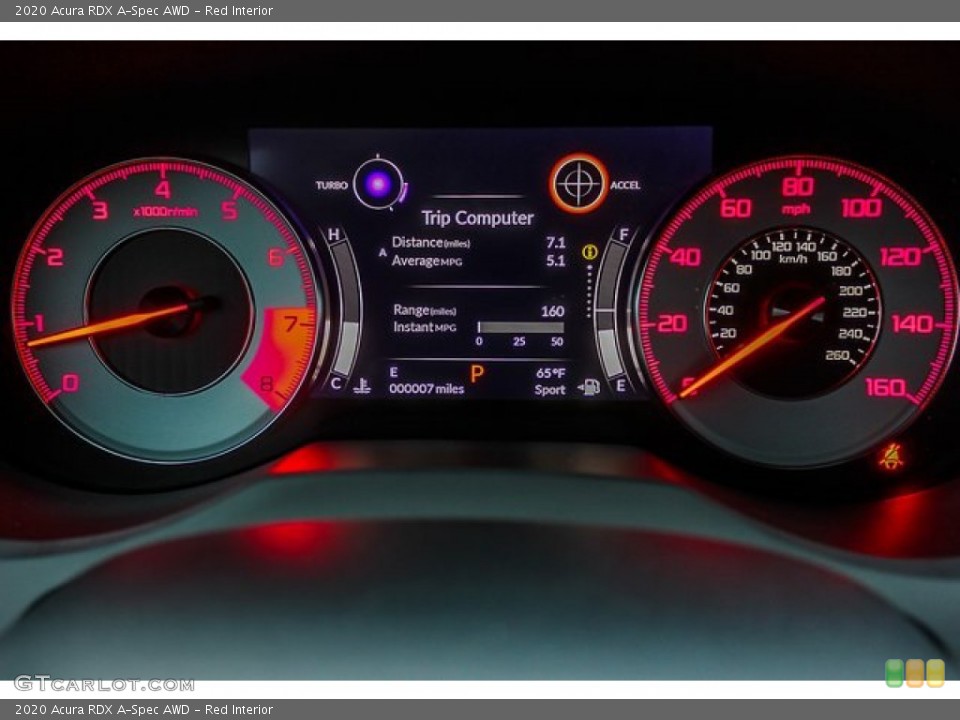Image resolution: width=960 pixels, height=720 pixels.
Task: Click the H mark on the temperature gauge
Action: (334, 234)
